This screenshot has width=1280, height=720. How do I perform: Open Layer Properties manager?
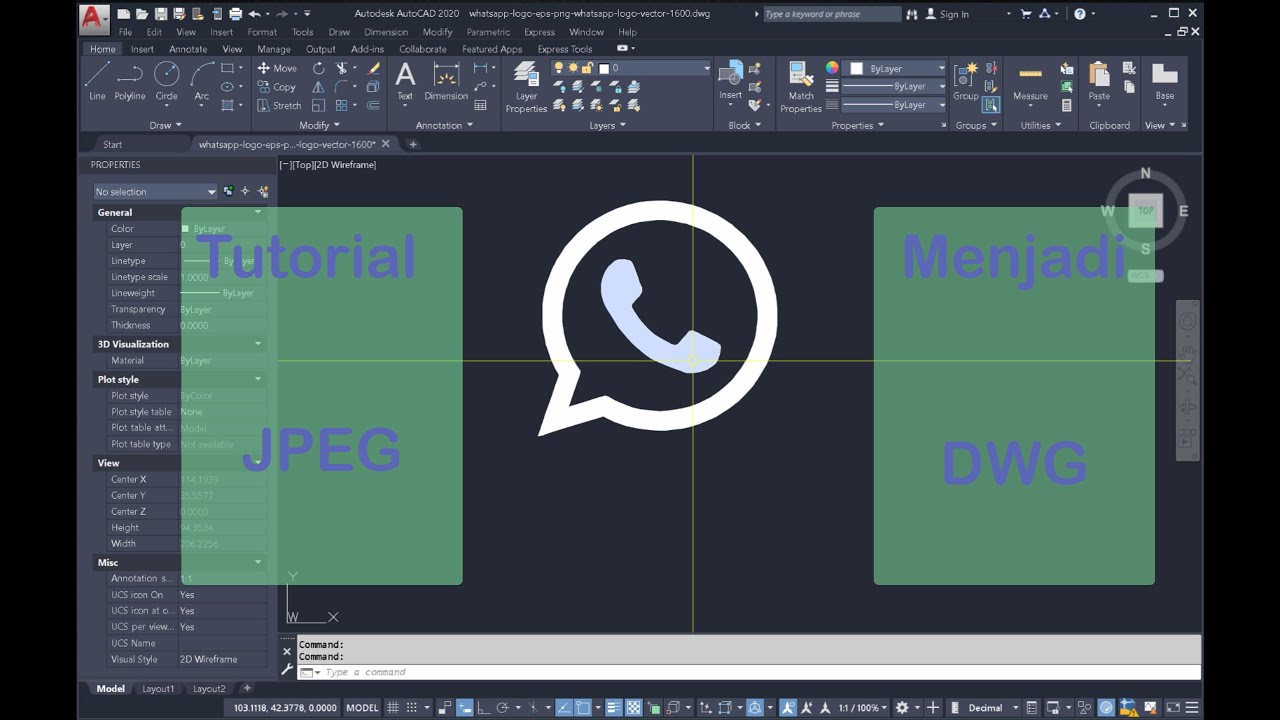[526, 87]
